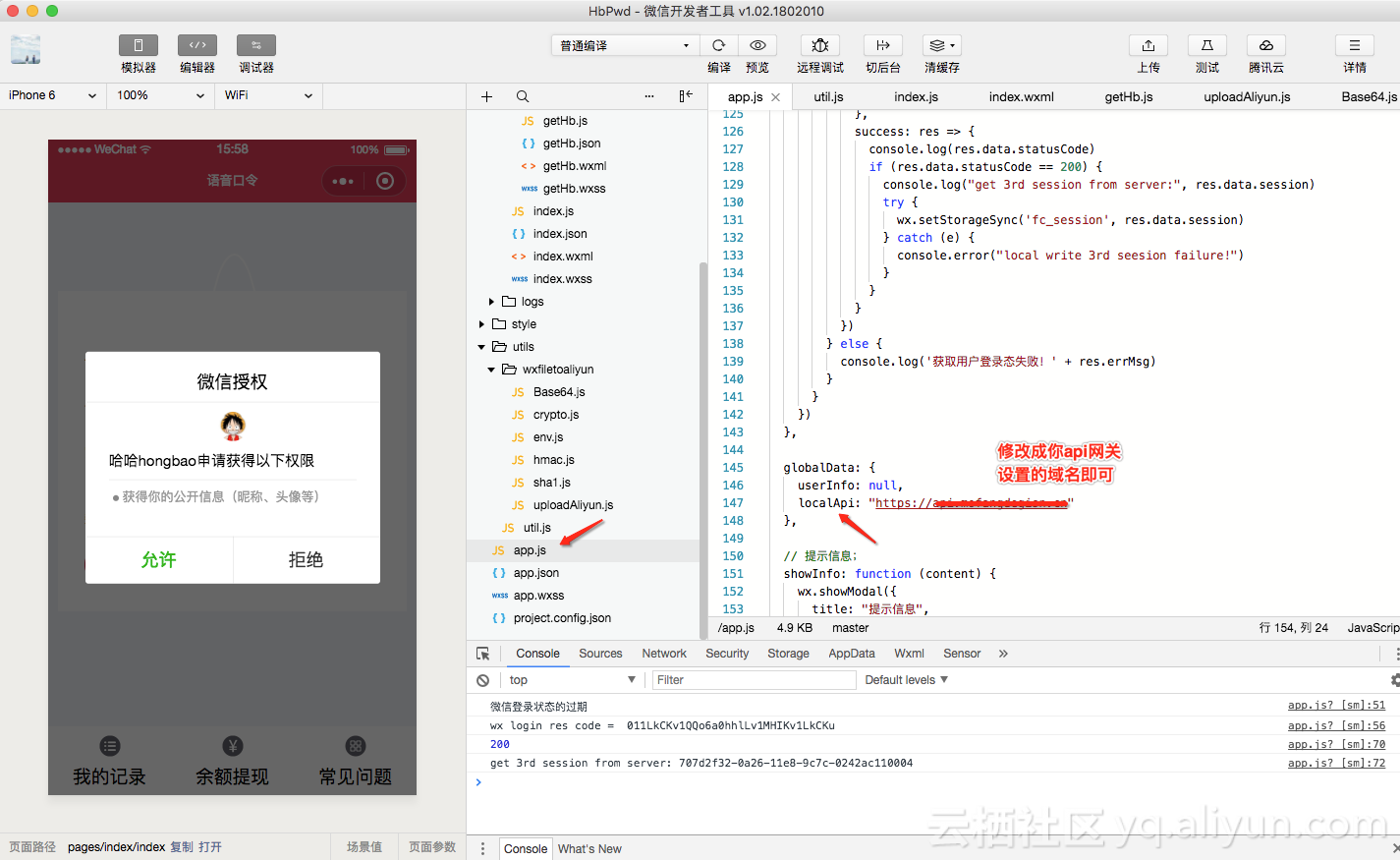This screenshot has width=1400, height=860.
Task: Switch to the util.js editor tab
Action: pyautogui.click(x=828, y=97)
